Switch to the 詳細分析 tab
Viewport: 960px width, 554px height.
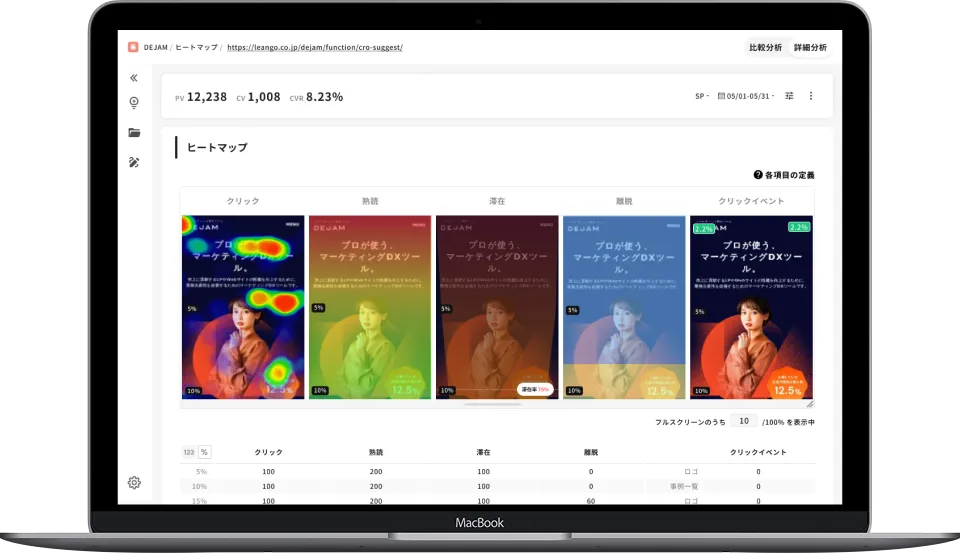tap(810, 47)
